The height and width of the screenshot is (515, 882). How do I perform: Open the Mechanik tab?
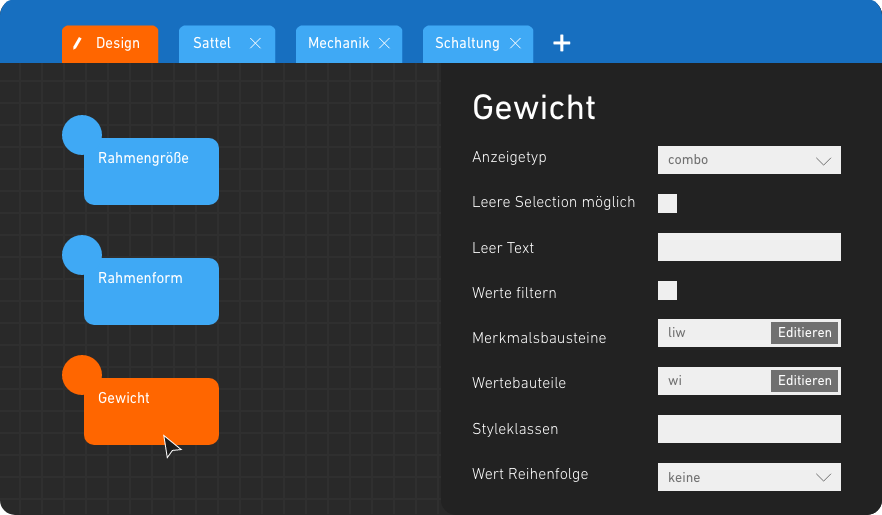click(338, 44)
